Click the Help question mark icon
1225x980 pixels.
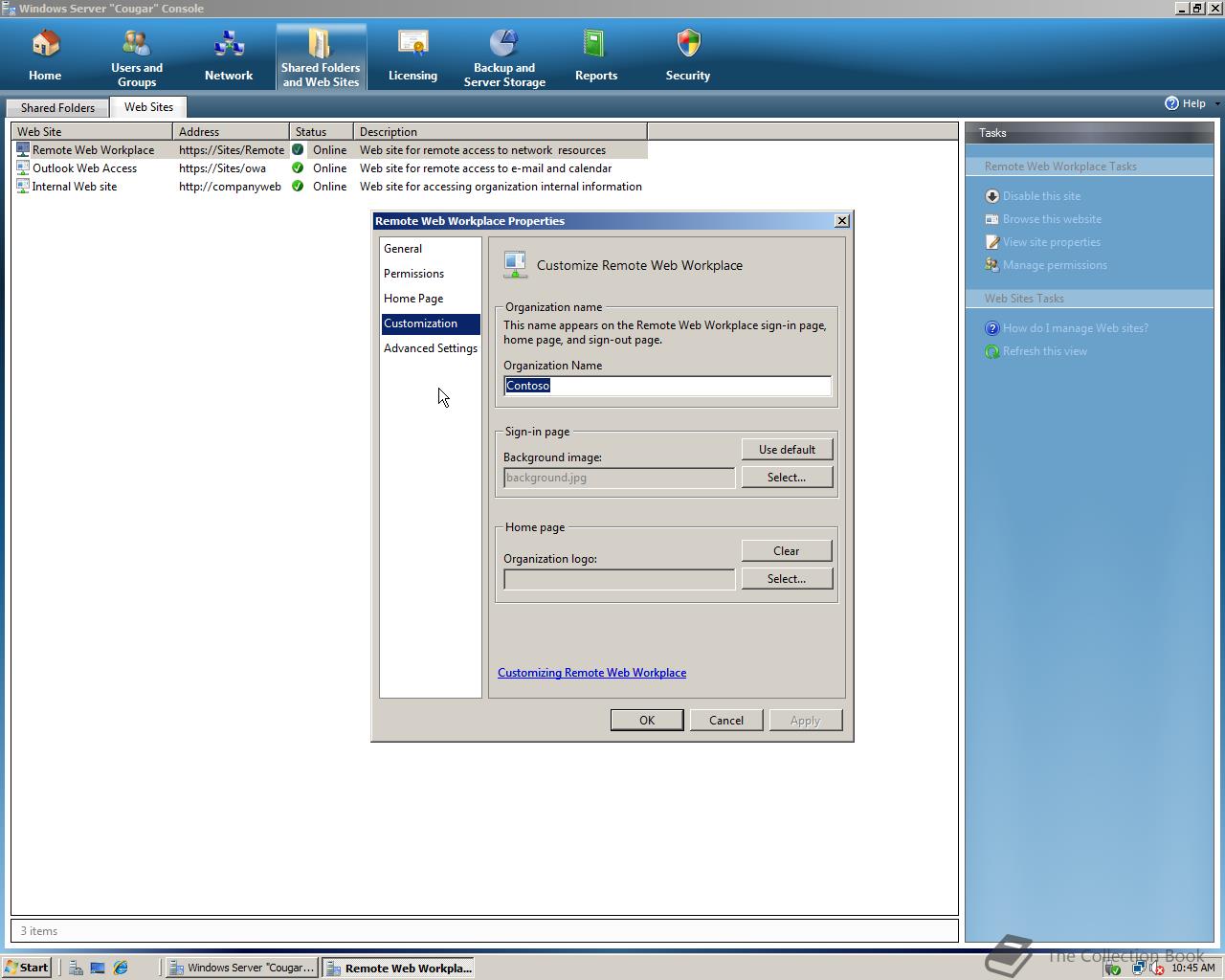click(1171, 103)
